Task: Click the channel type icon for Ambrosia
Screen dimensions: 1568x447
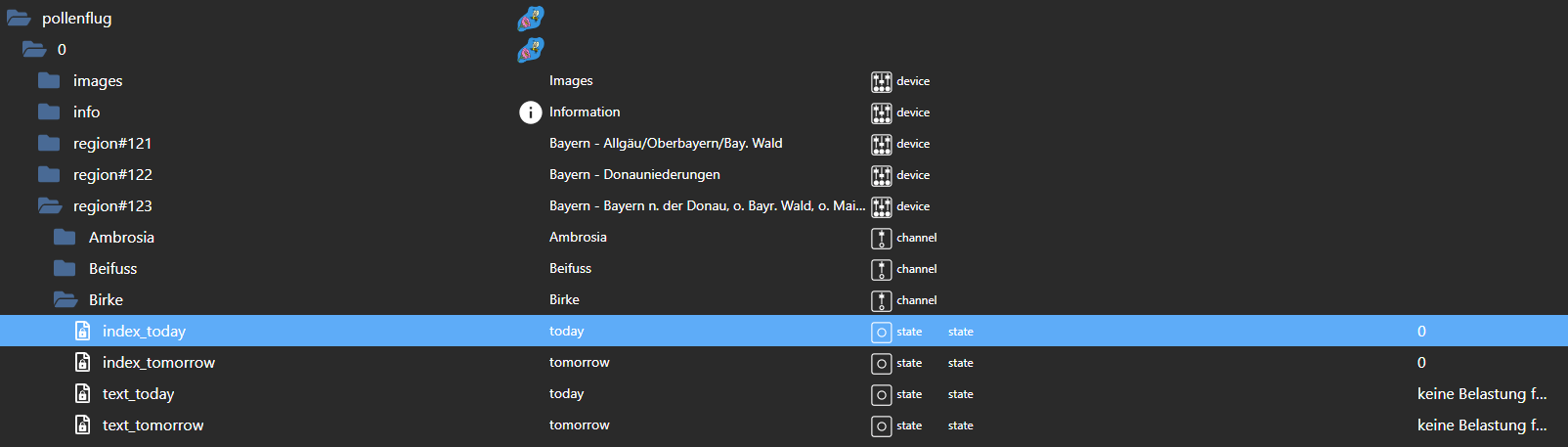Action: click(x=881, y=238)
